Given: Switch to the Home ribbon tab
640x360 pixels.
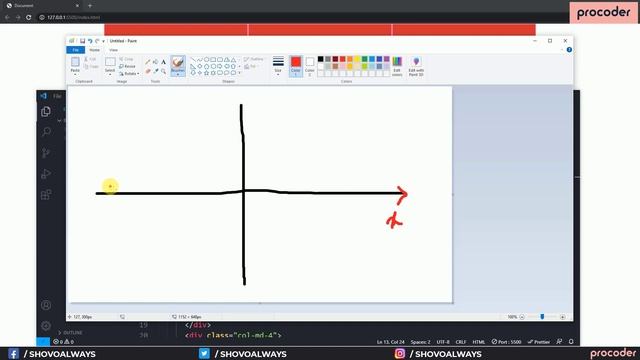Looking at the screenshot, I should (x=94, y=50).
